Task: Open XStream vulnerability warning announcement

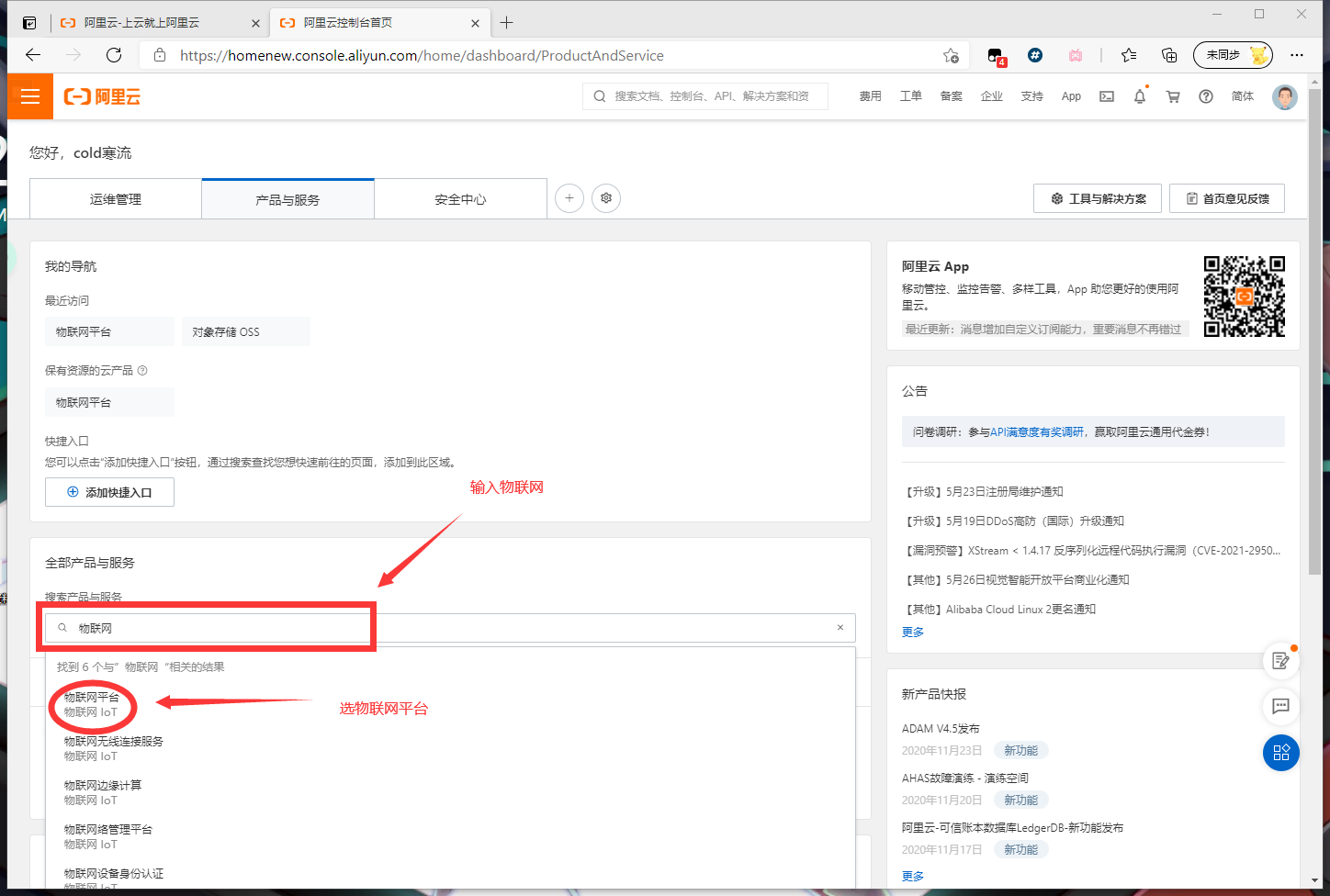Action: click(1092, 550)
